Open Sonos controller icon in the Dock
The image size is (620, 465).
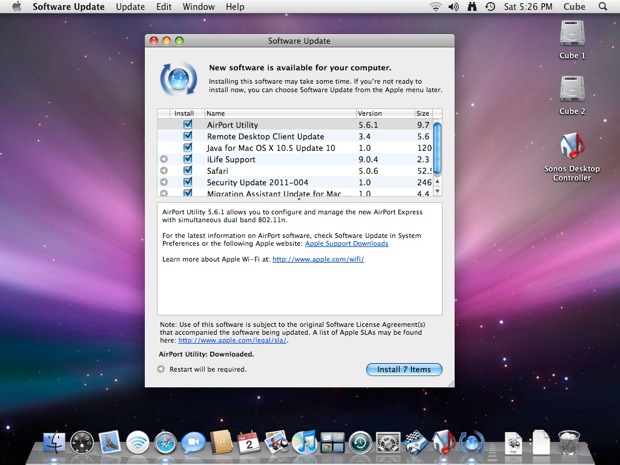click(443, 442)
